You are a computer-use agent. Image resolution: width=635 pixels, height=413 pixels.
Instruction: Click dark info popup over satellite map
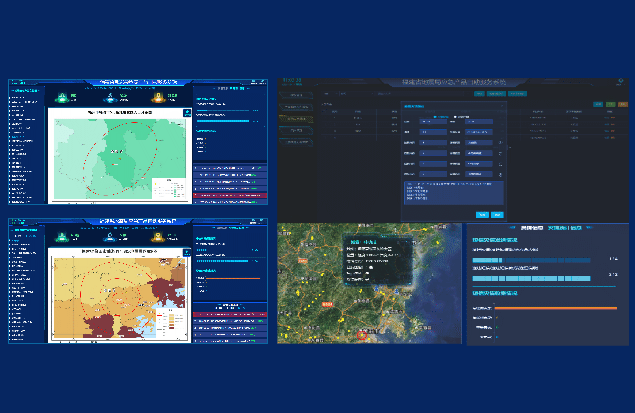[x=378, y=260]
